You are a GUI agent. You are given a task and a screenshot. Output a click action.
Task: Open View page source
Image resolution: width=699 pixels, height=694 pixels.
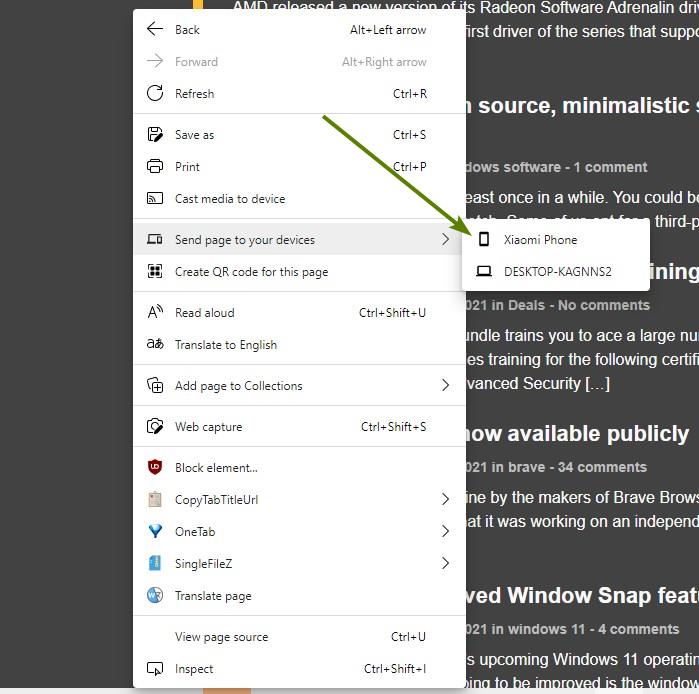(x=221, y=636)
